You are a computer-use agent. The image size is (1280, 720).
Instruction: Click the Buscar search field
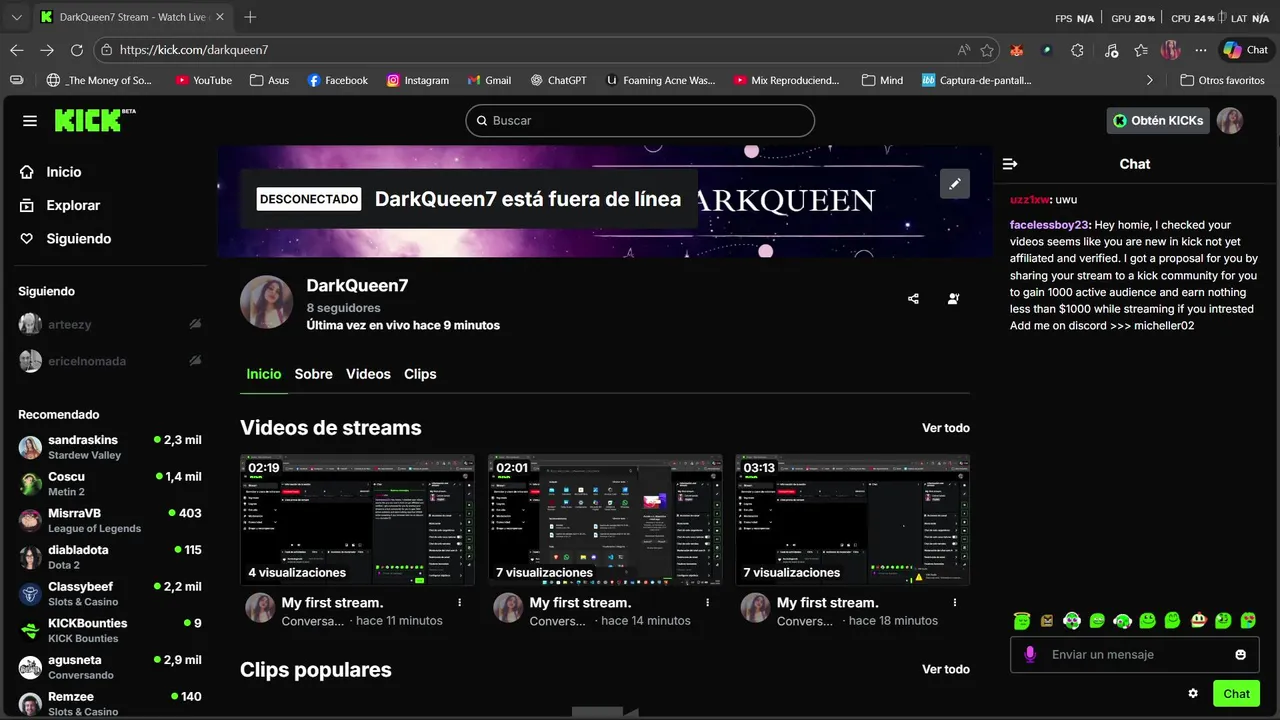[x=640, y=120]
